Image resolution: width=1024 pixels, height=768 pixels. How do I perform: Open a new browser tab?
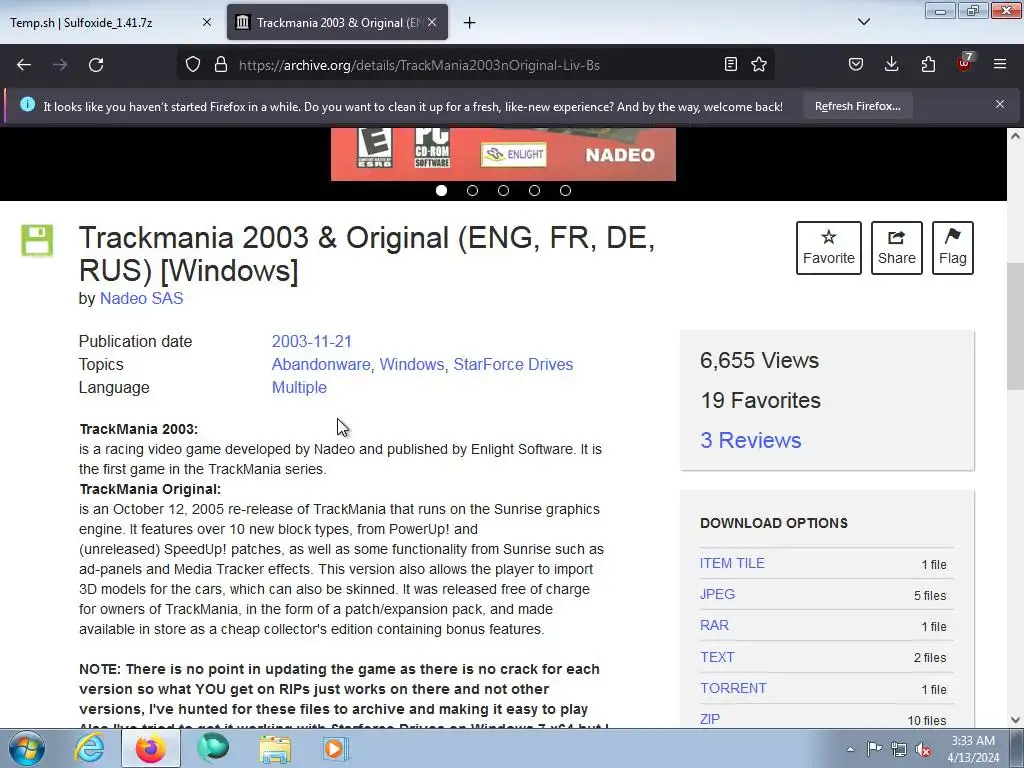(469, 23)
